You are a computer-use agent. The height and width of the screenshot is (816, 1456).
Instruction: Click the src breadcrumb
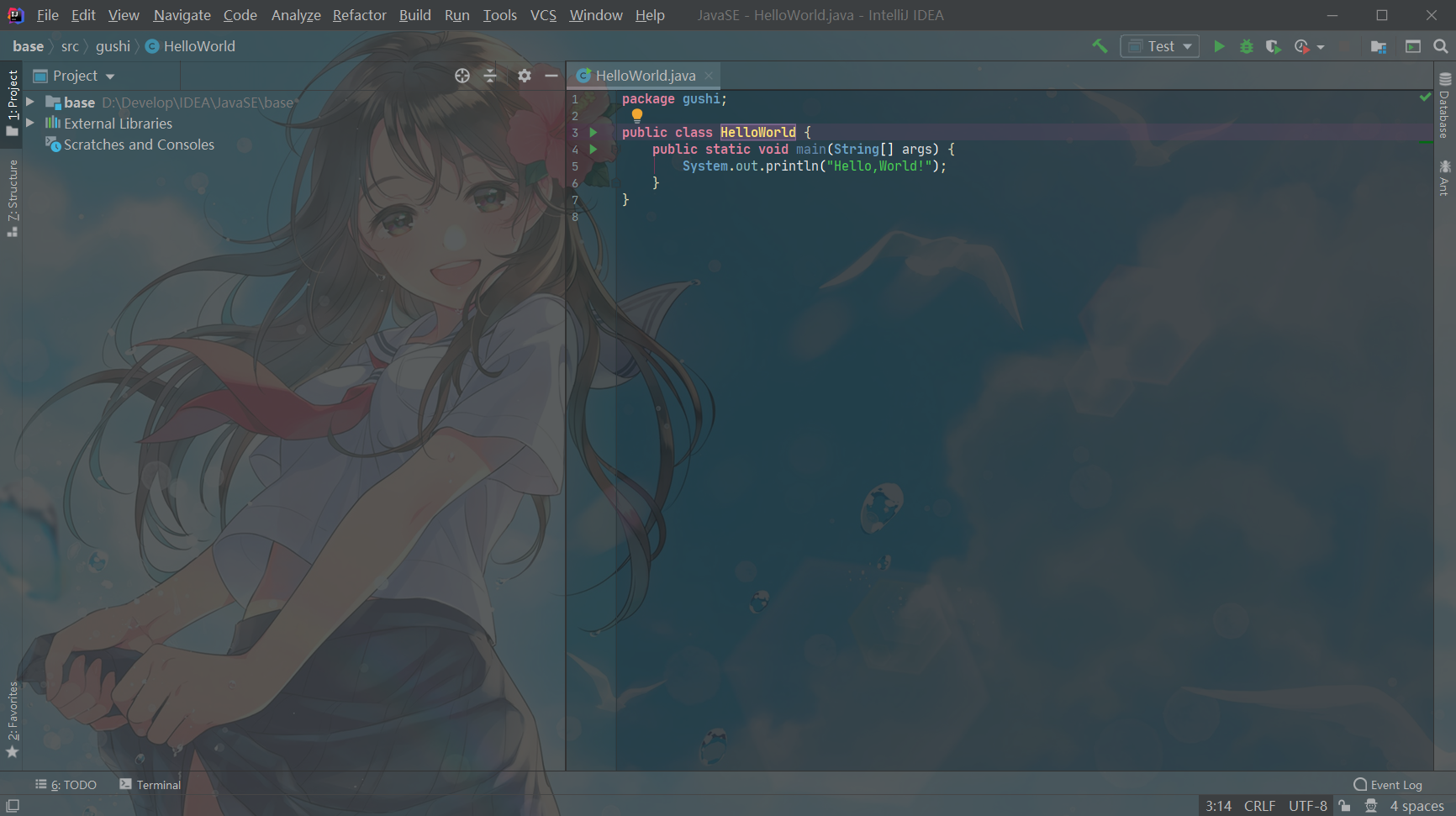[70, 46]
